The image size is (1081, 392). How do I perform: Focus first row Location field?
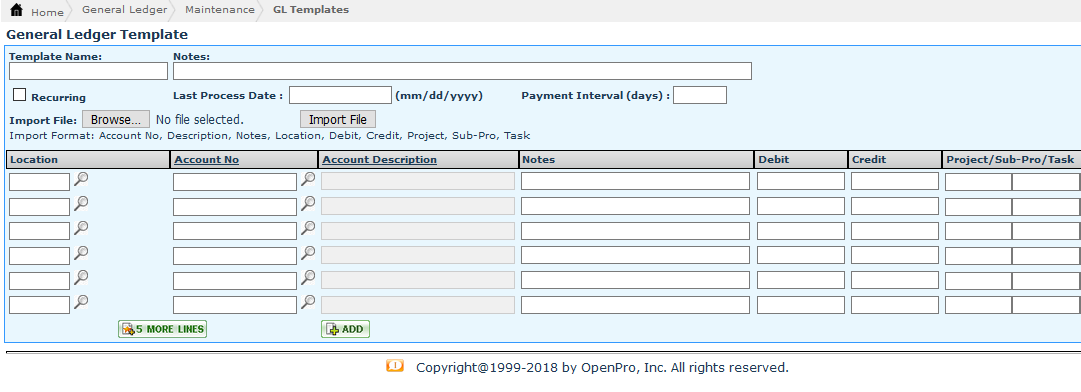tap(39, 182)
